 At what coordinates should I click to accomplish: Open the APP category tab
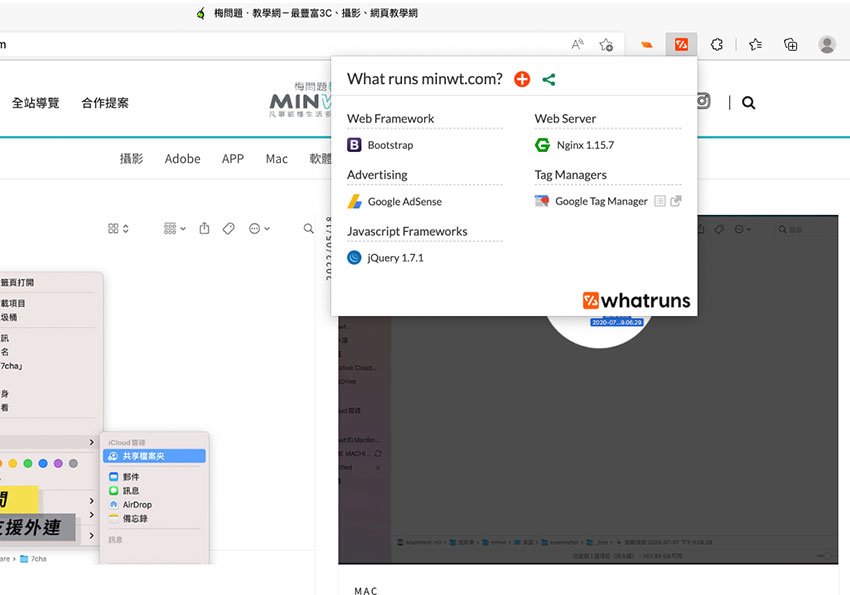click(233, 159)
